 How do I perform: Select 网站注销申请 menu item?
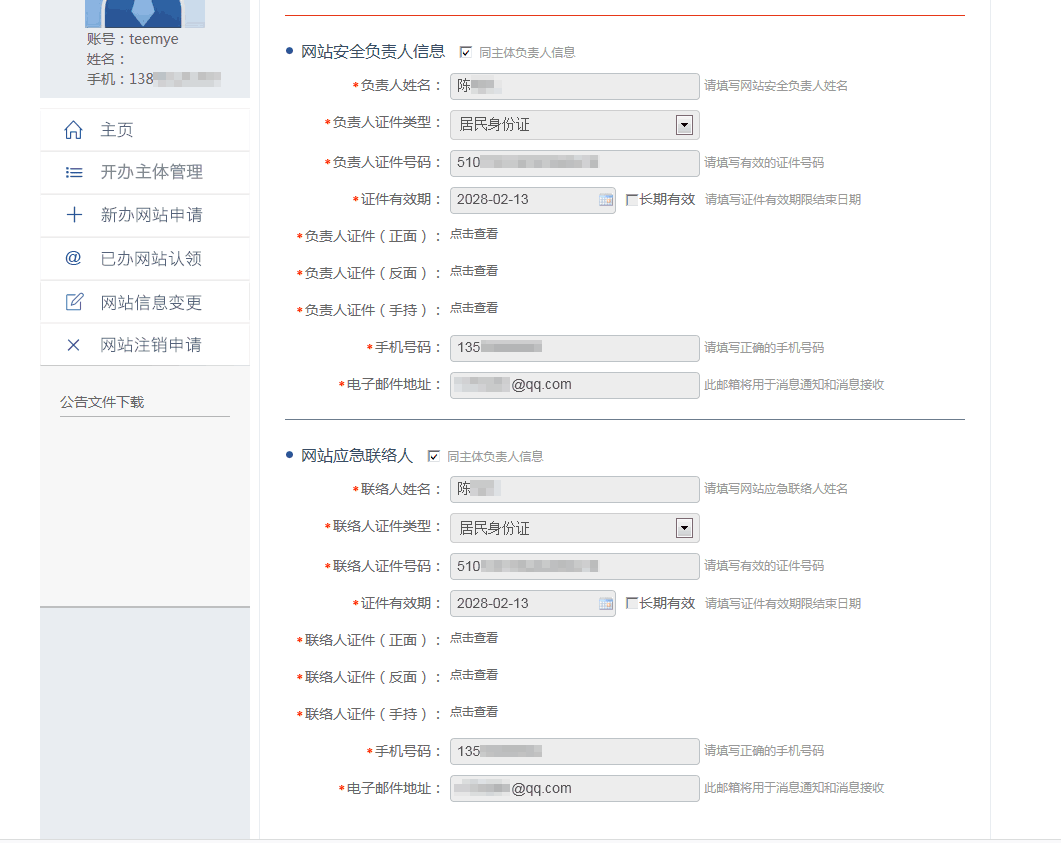click(x=145, y=345)
